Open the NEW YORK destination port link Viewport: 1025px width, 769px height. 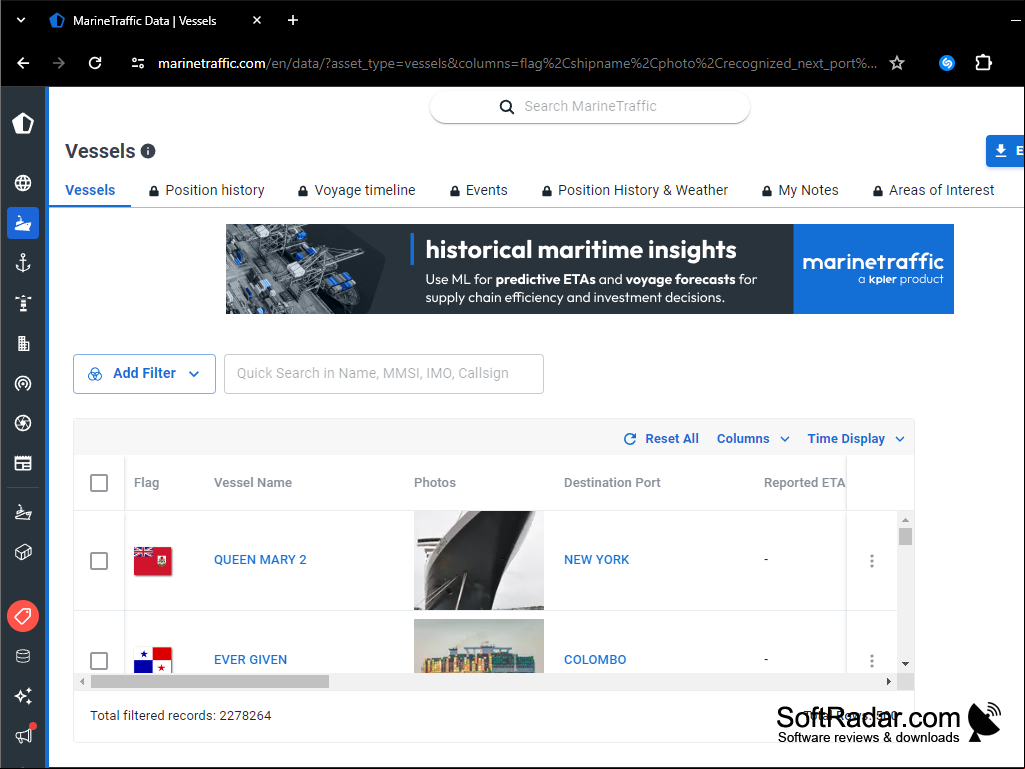coord(596,560)
